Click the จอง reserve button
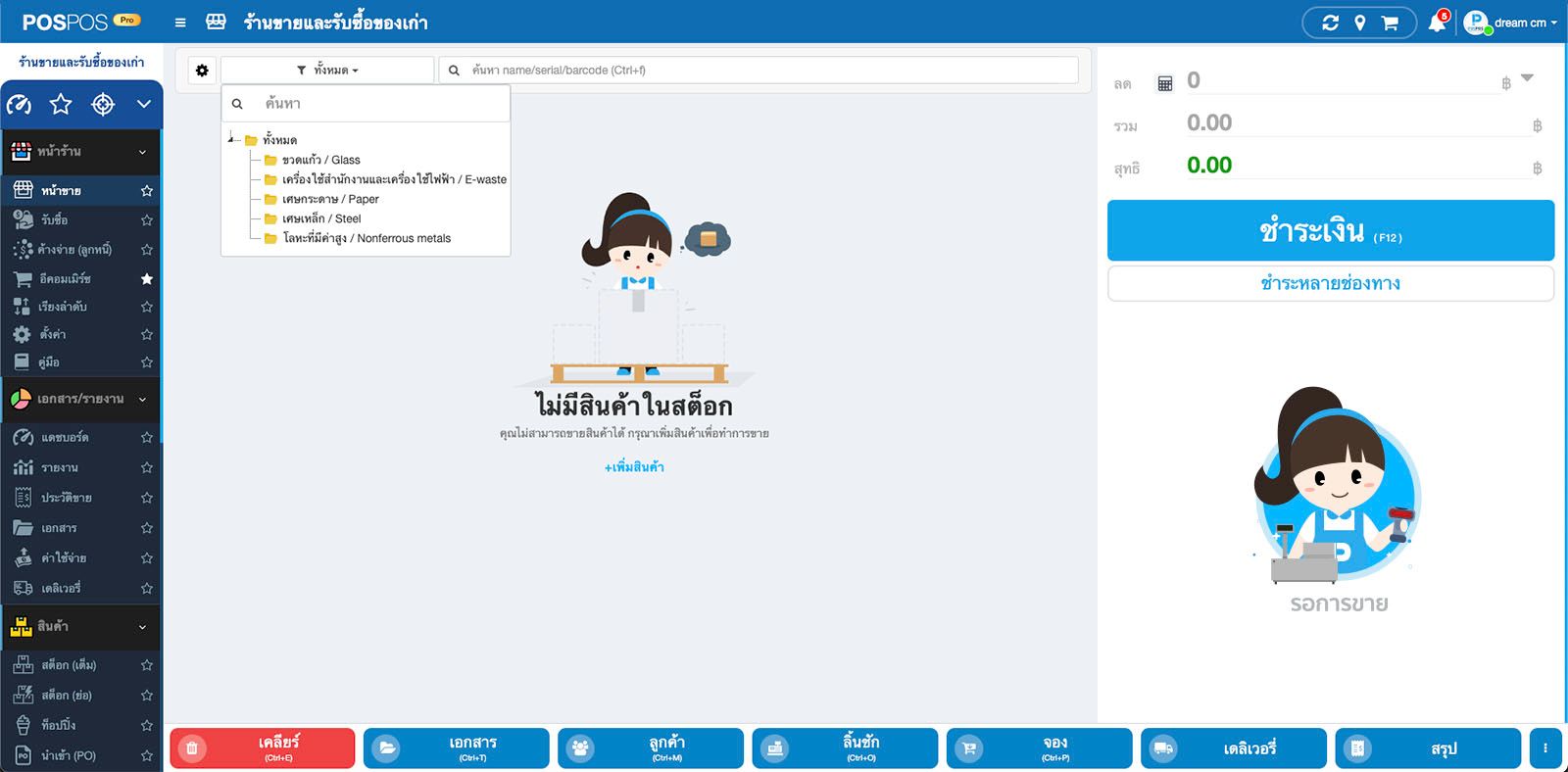This screenshot has width=1568, height=772. (x=1039, y=748)
